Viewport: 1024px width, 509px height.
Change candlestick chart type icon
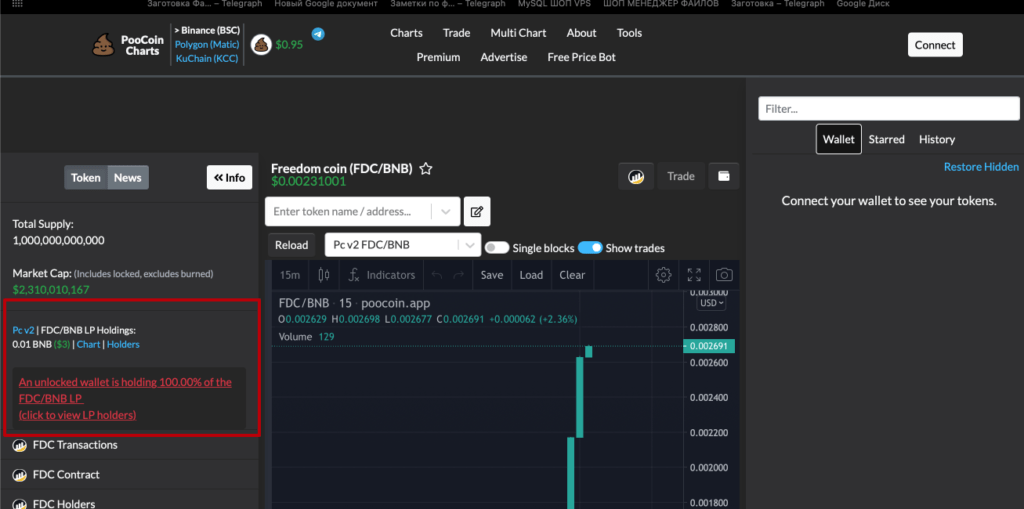click(324, 275)
